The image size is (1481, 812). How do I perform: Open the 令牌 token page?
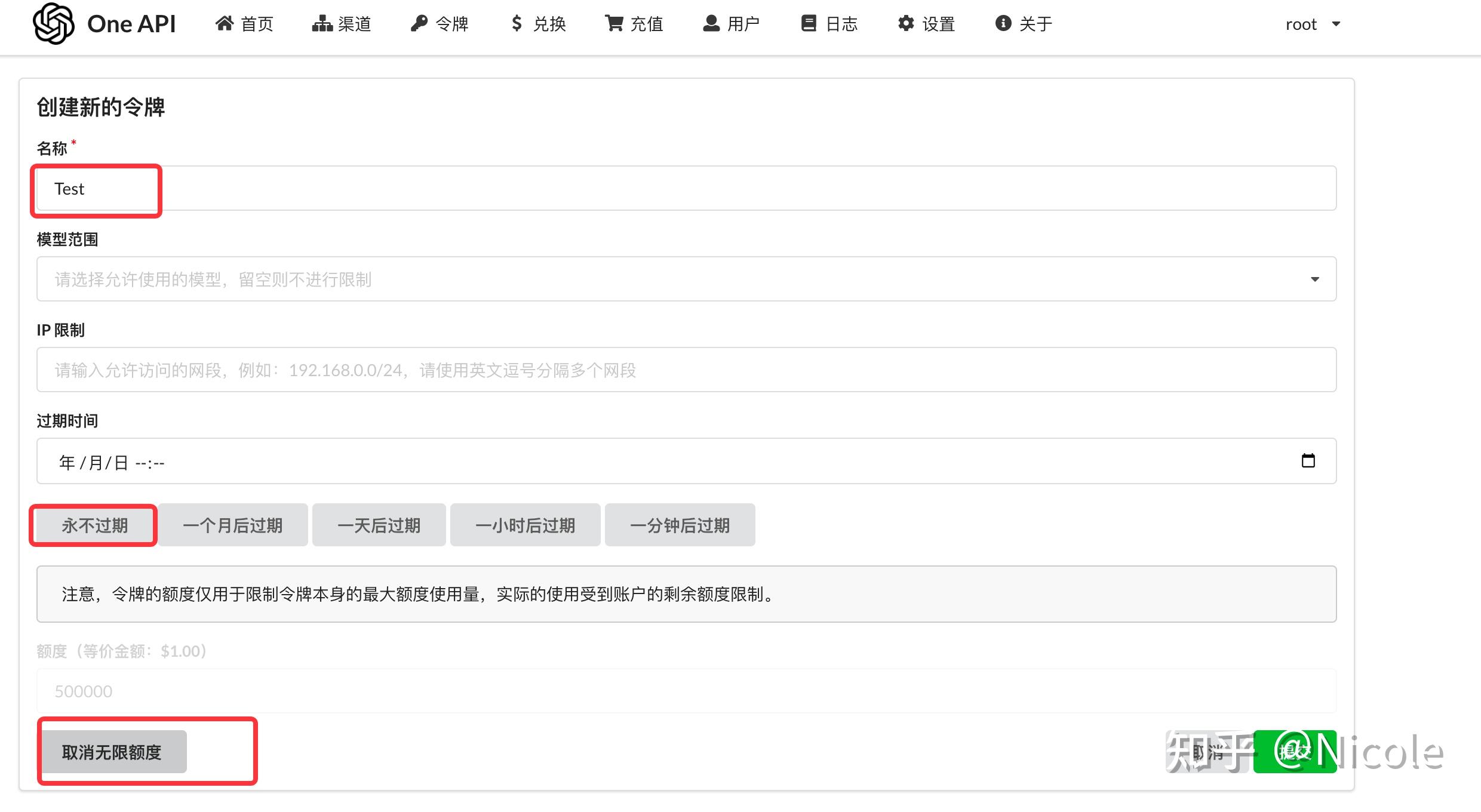click(440, 24)
